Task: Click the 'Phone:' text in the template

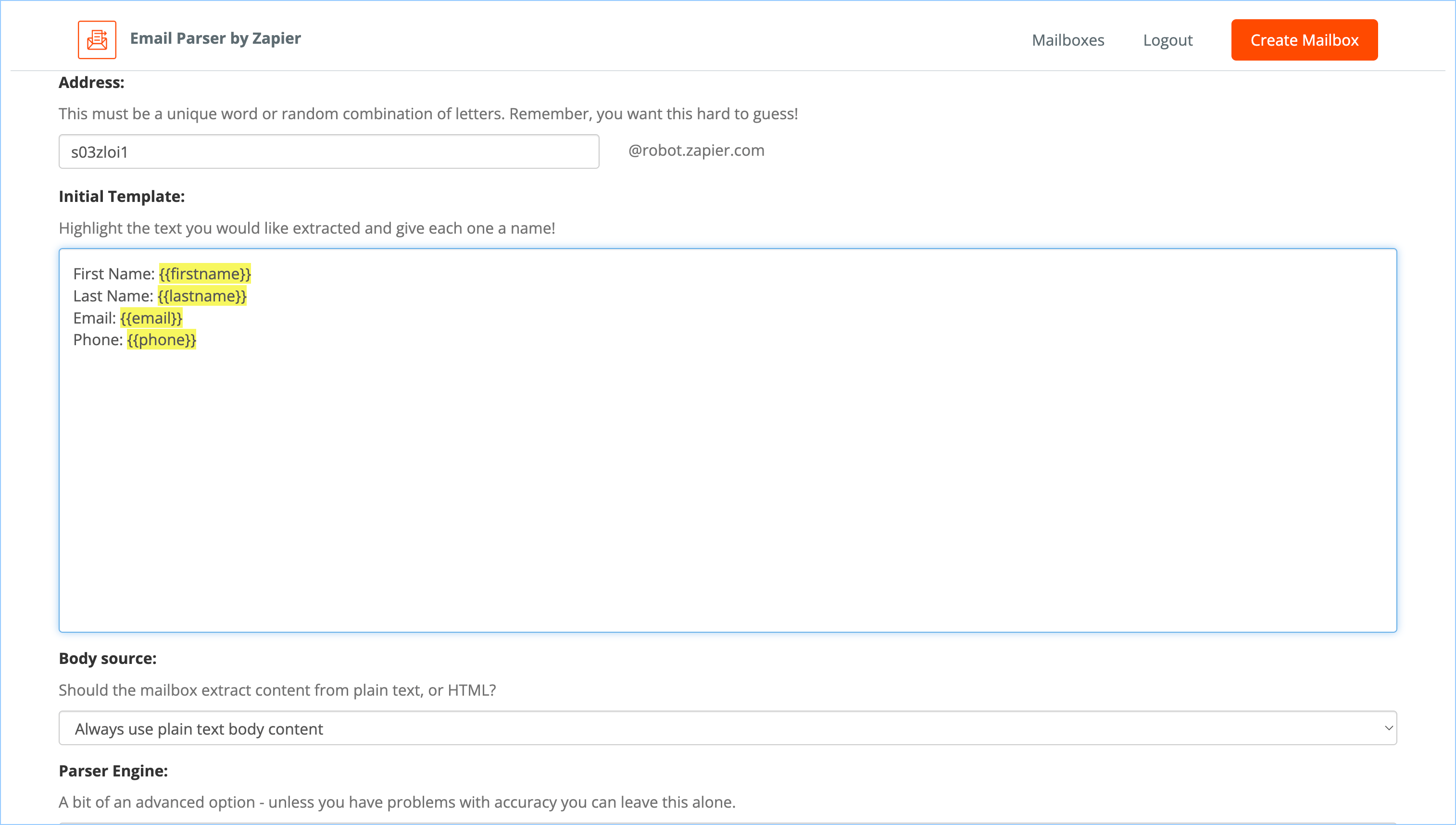Action: (x=98, y=339)
